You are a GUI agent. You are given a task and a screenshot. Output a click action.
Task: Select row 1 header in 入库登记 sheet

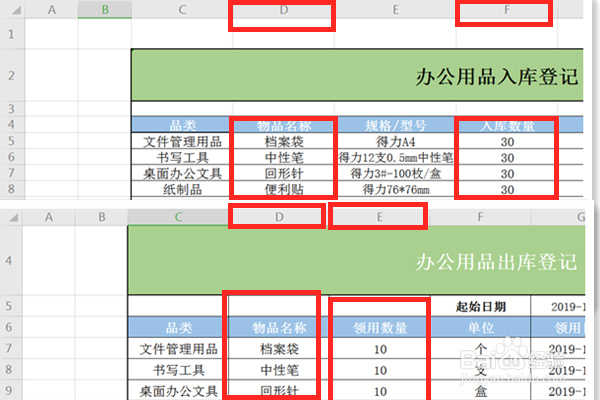coord(11,34)
